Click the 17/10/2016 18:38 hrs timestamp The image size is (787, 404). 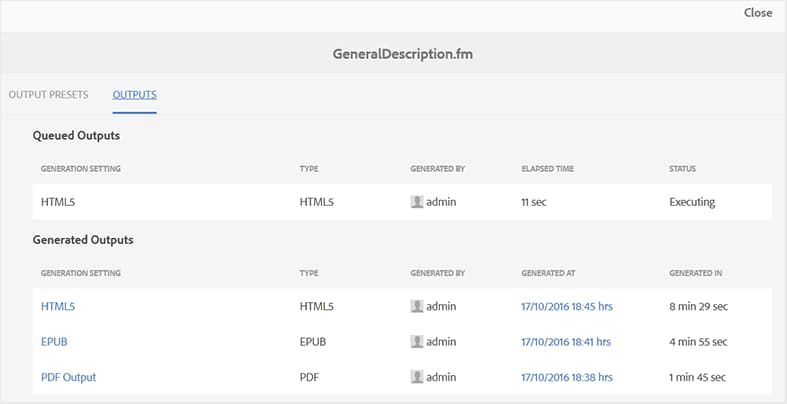566,377
